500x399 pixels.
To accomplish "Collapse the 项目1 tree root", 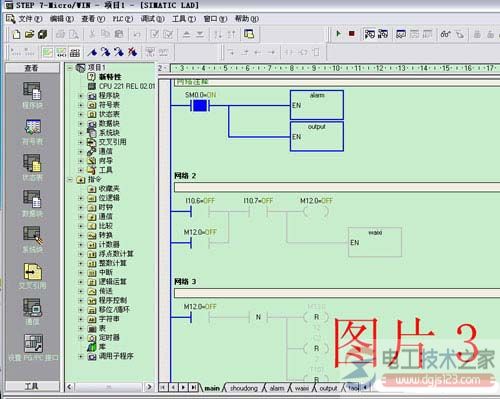I will (70, 68).
